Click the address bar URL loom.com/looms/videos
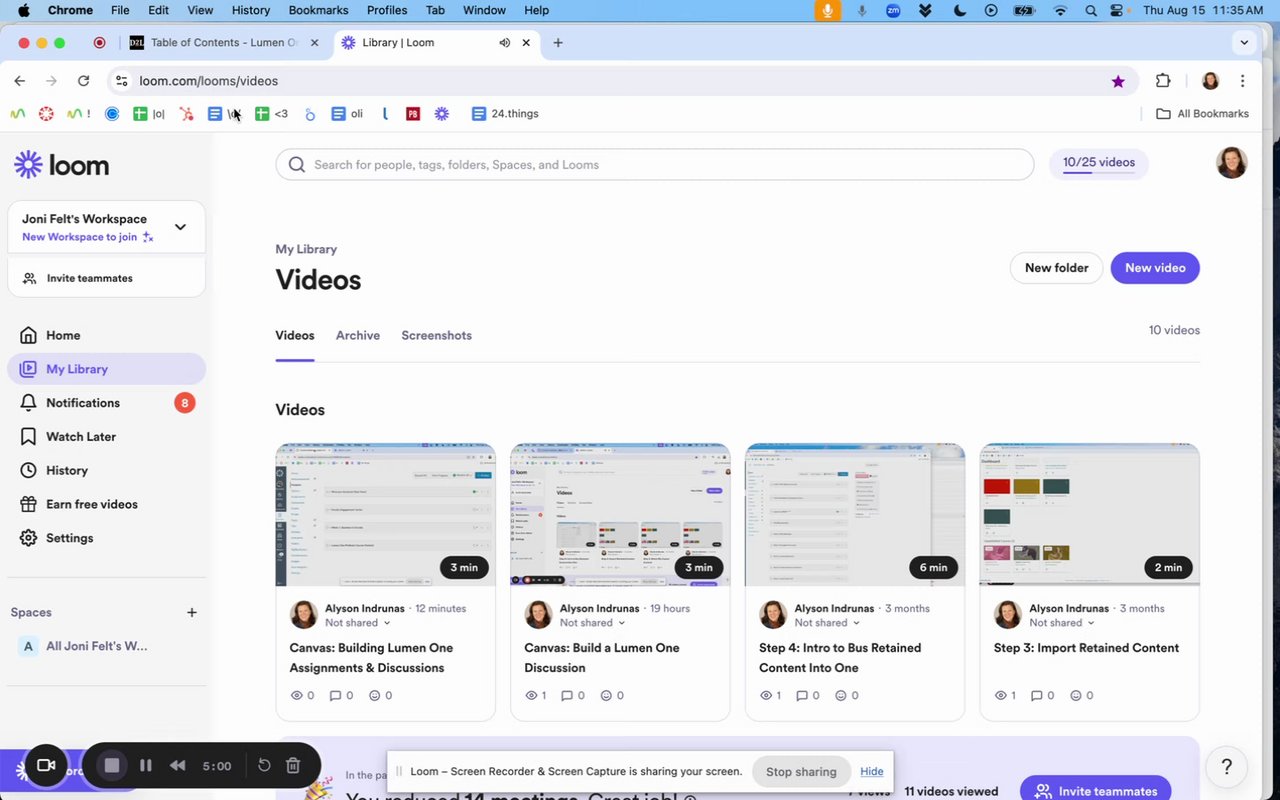This screenshot has width=1280, height=800. (208, 81)
